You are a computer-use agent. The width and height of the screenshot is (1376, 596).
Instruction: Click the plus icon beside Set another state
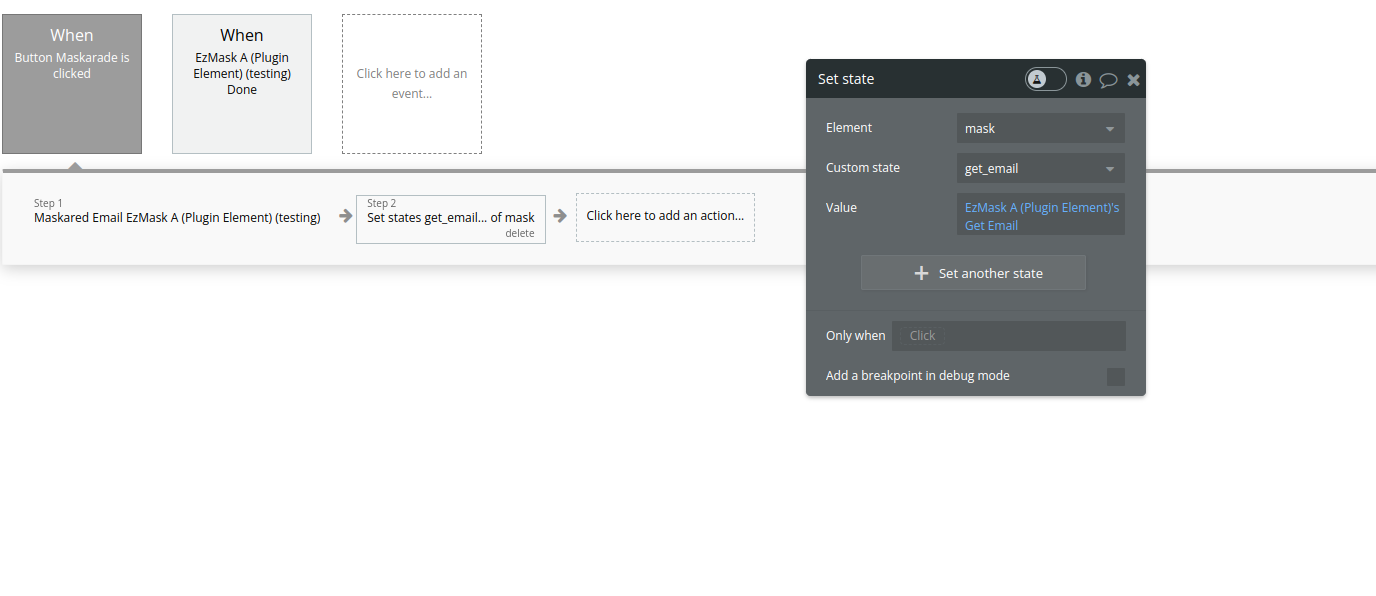(x=921, y=272)
